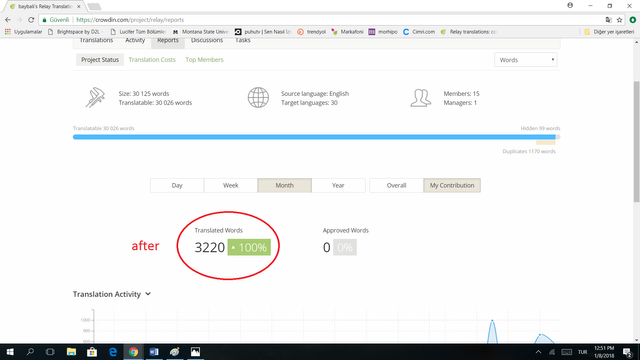Open Microsoft Store from taskbar

(92, 352)
